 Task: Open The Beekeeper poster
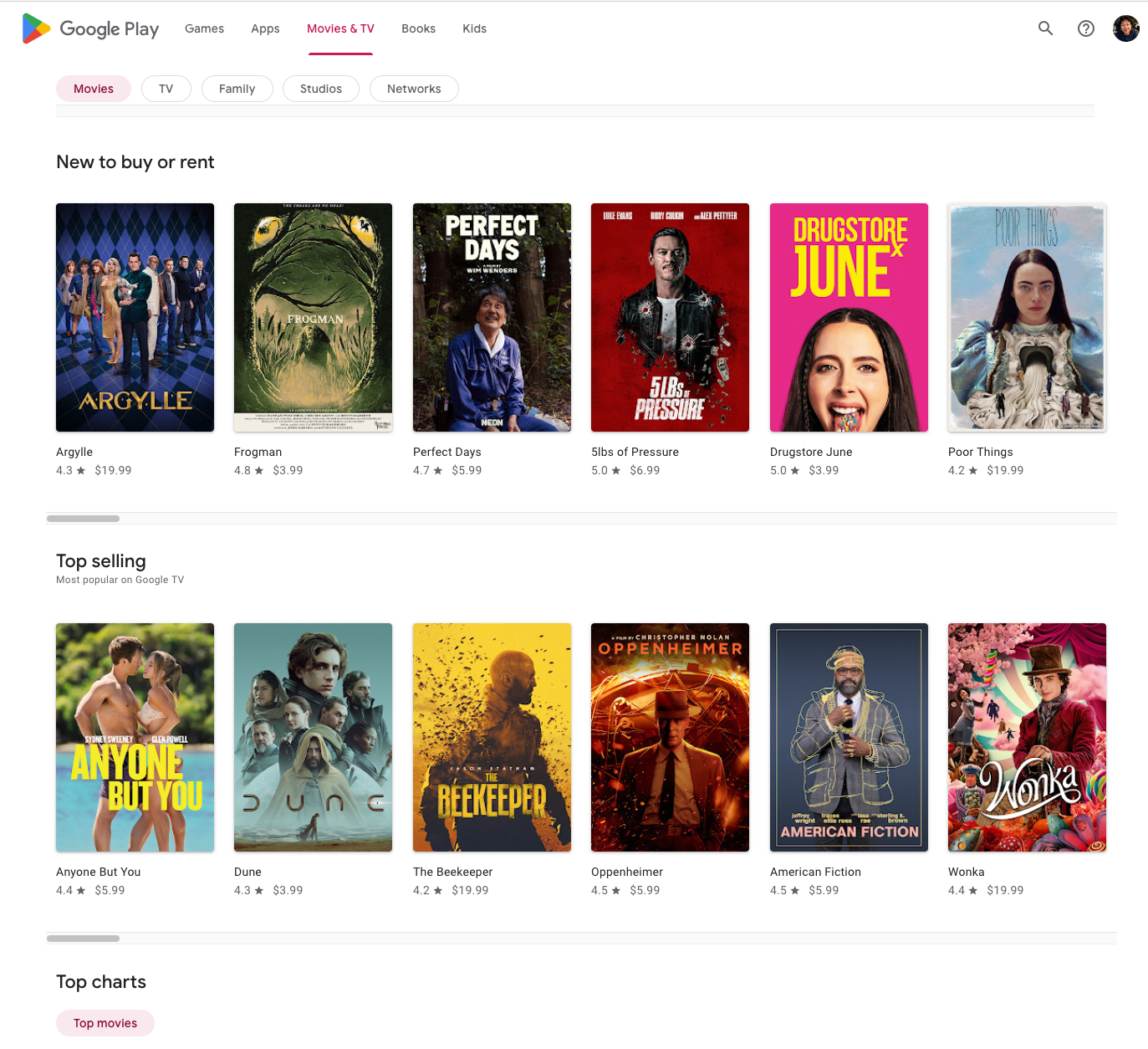pos(492,737)
